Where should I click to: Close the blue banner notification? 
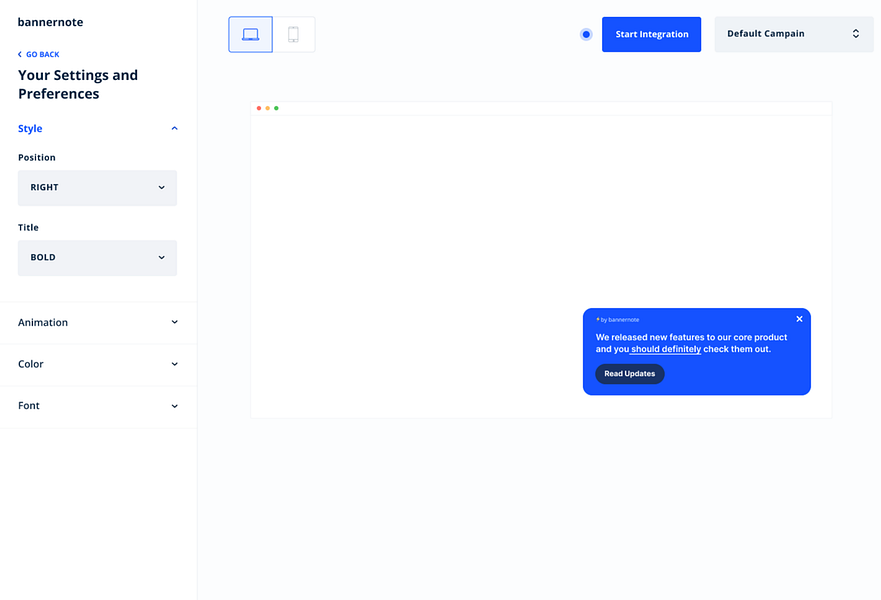(x=799, y=319)
